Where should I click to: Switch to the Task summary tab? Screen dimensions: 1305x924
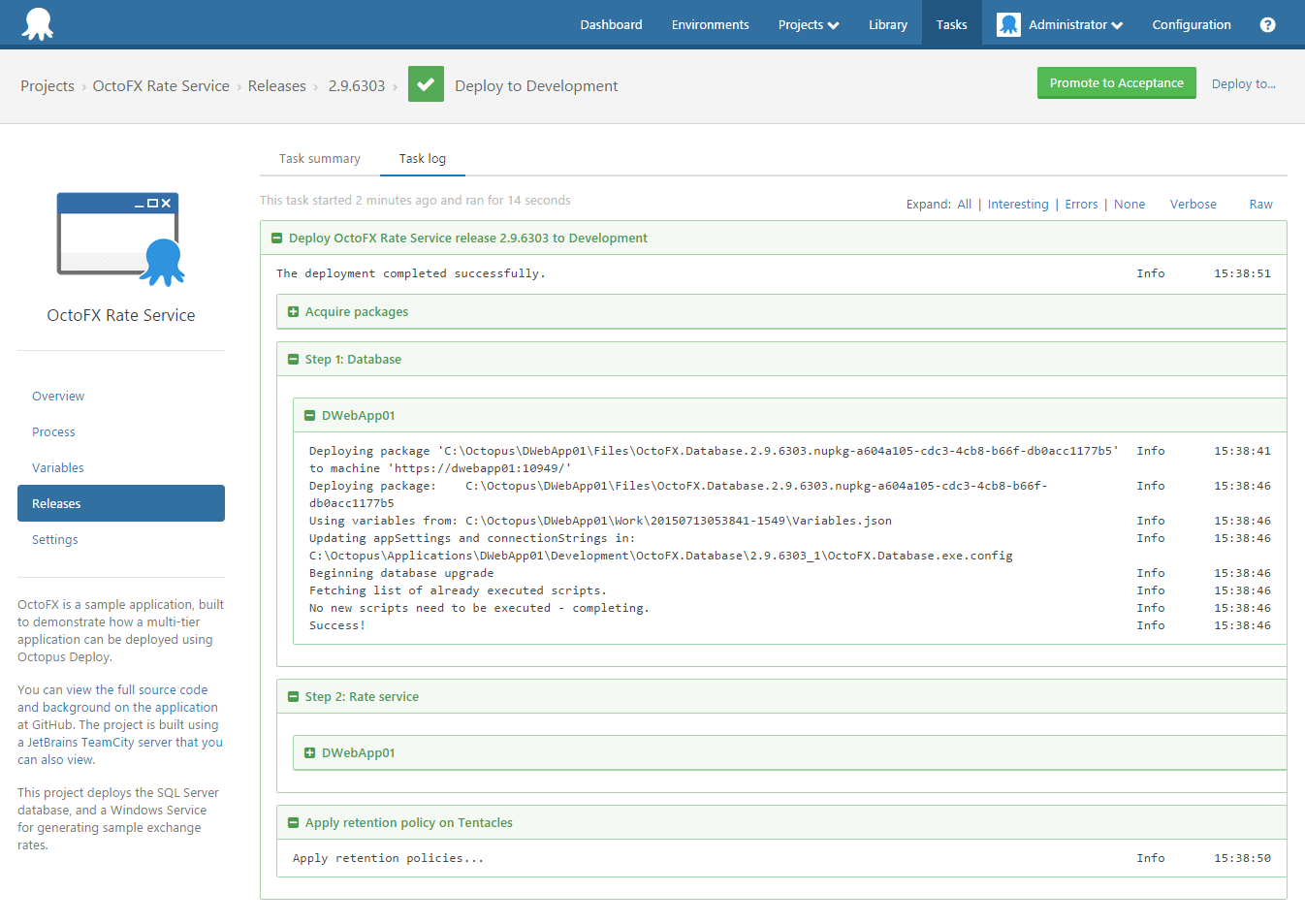(x=319, y=158)
